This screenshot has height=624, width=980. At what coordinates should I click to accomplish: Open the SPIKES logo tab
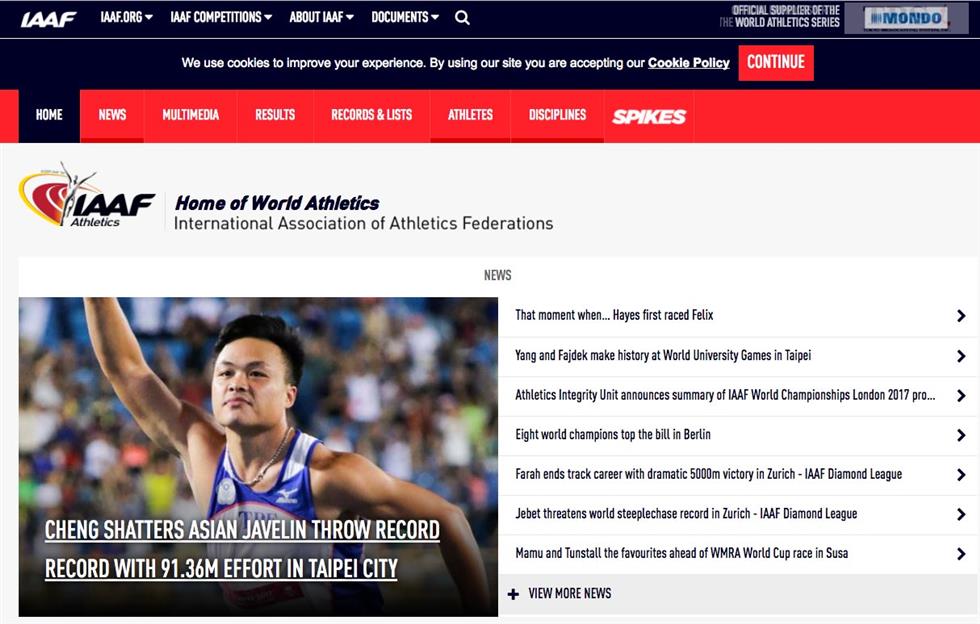point(649,116)
